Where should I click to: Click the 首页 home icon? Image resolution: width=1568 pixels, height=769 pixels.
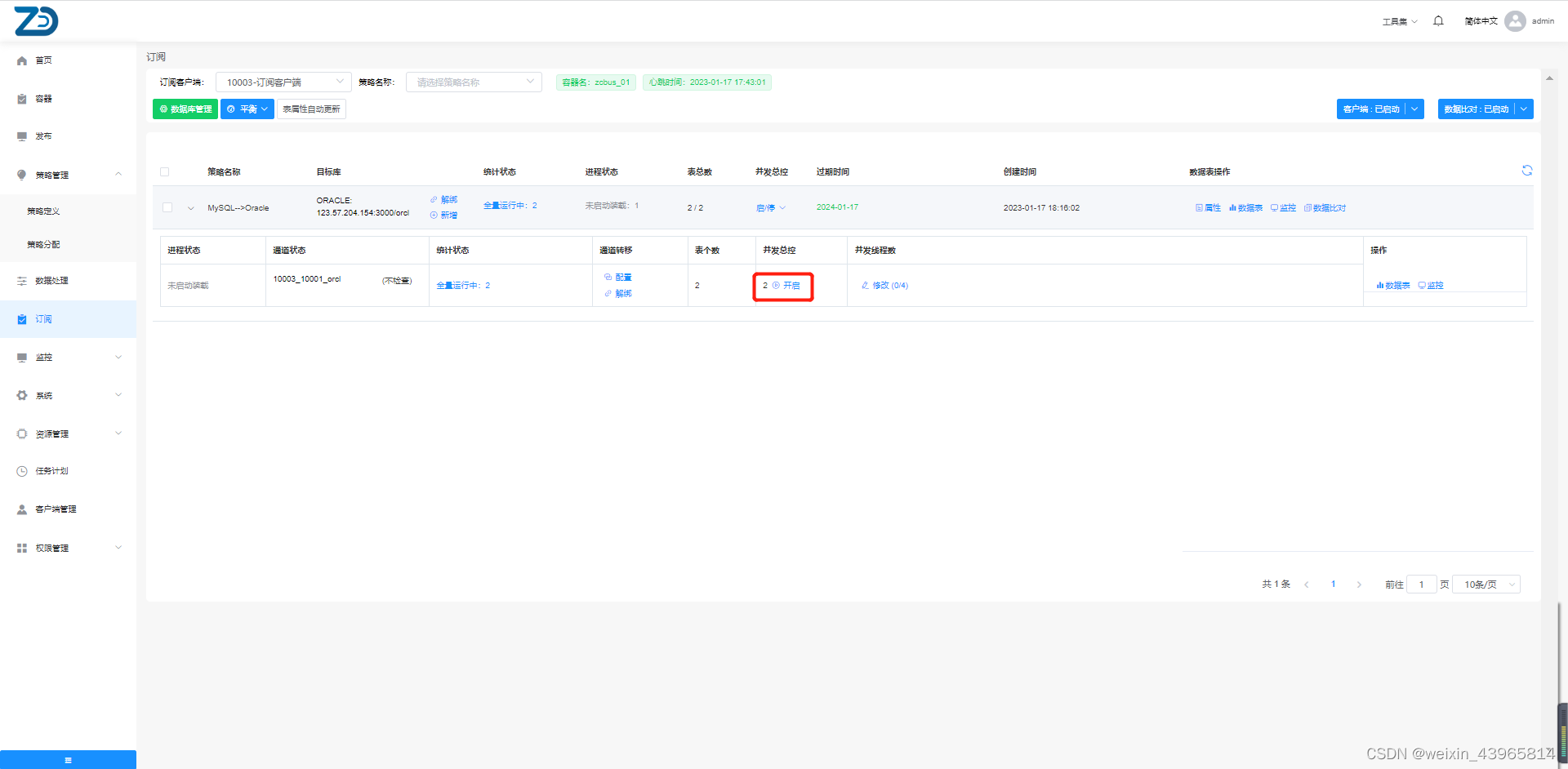pyautogui.click(x=22, y=60)
